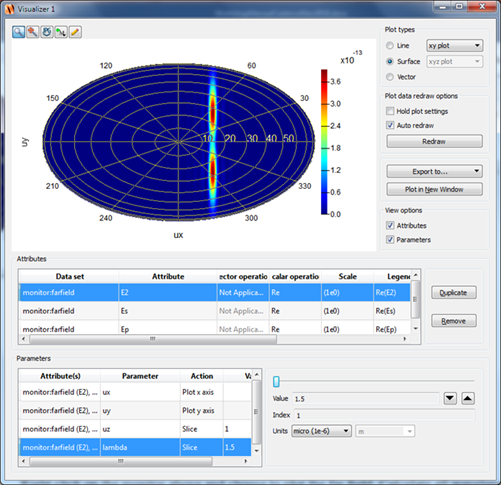Expand the Export to... dropdown
The image size is (501, 485).
point(434,171)
